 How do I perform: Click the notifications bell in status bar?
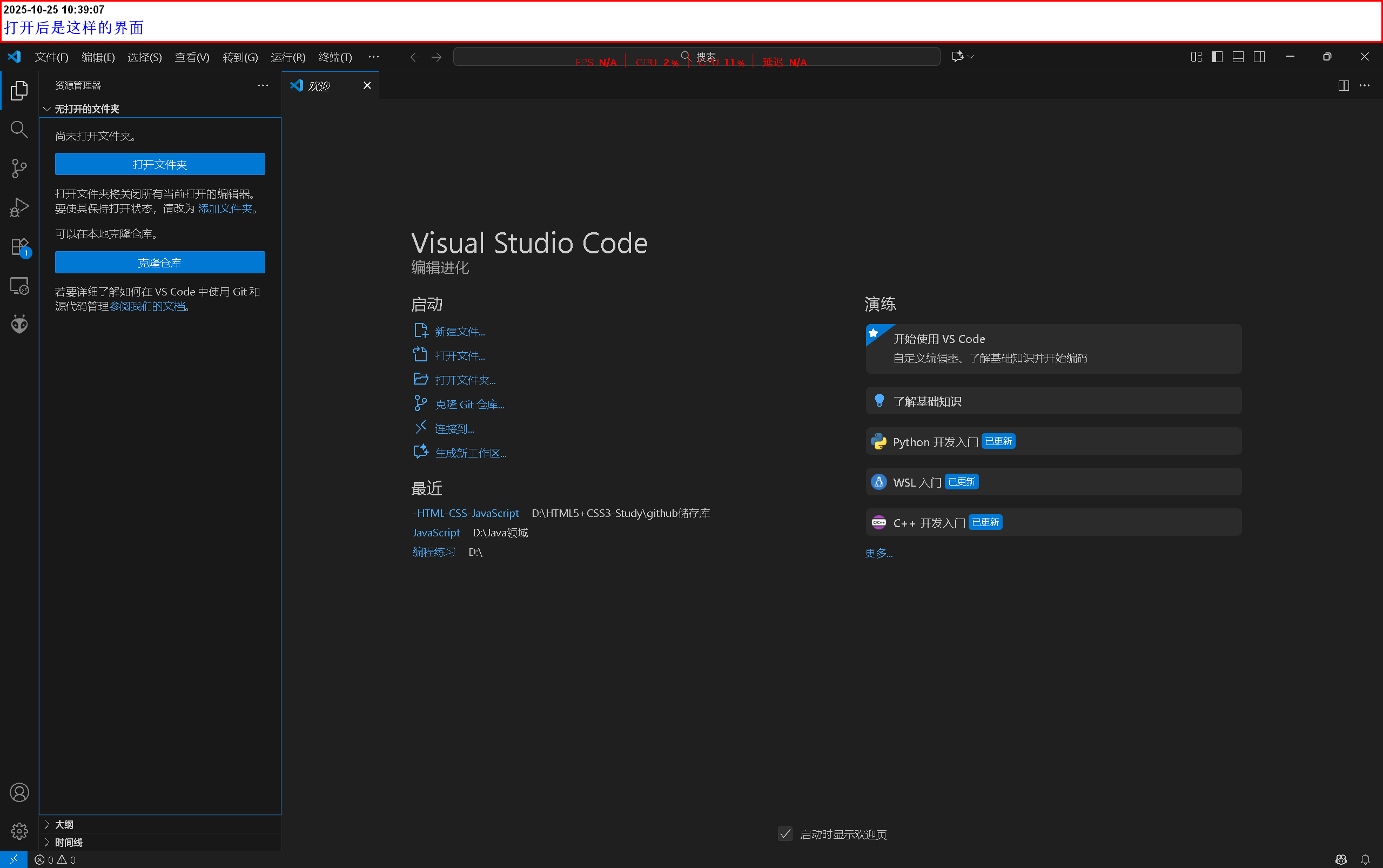click(1365, 859)
